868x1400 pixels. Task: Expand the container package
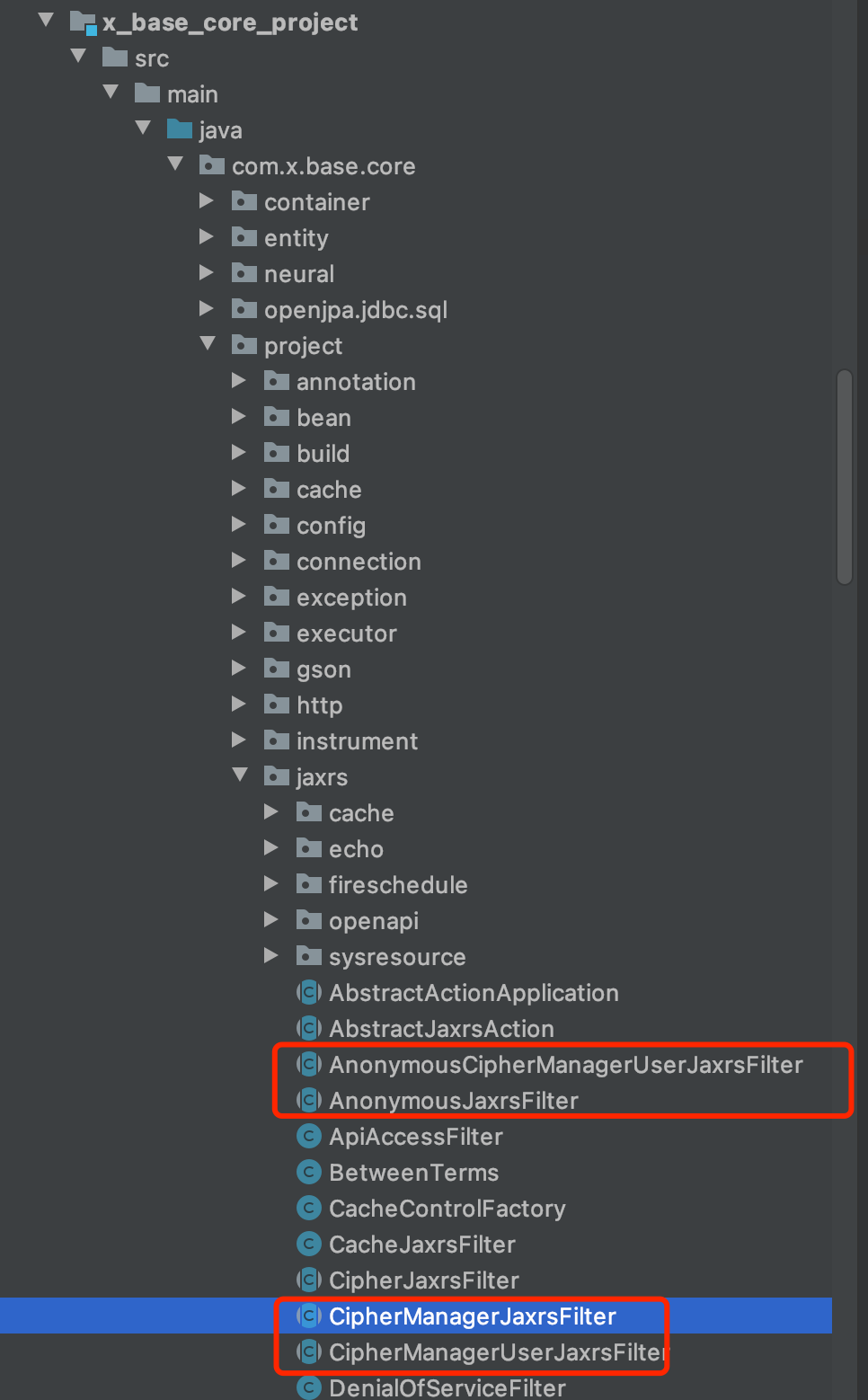(x=207, y=201)
